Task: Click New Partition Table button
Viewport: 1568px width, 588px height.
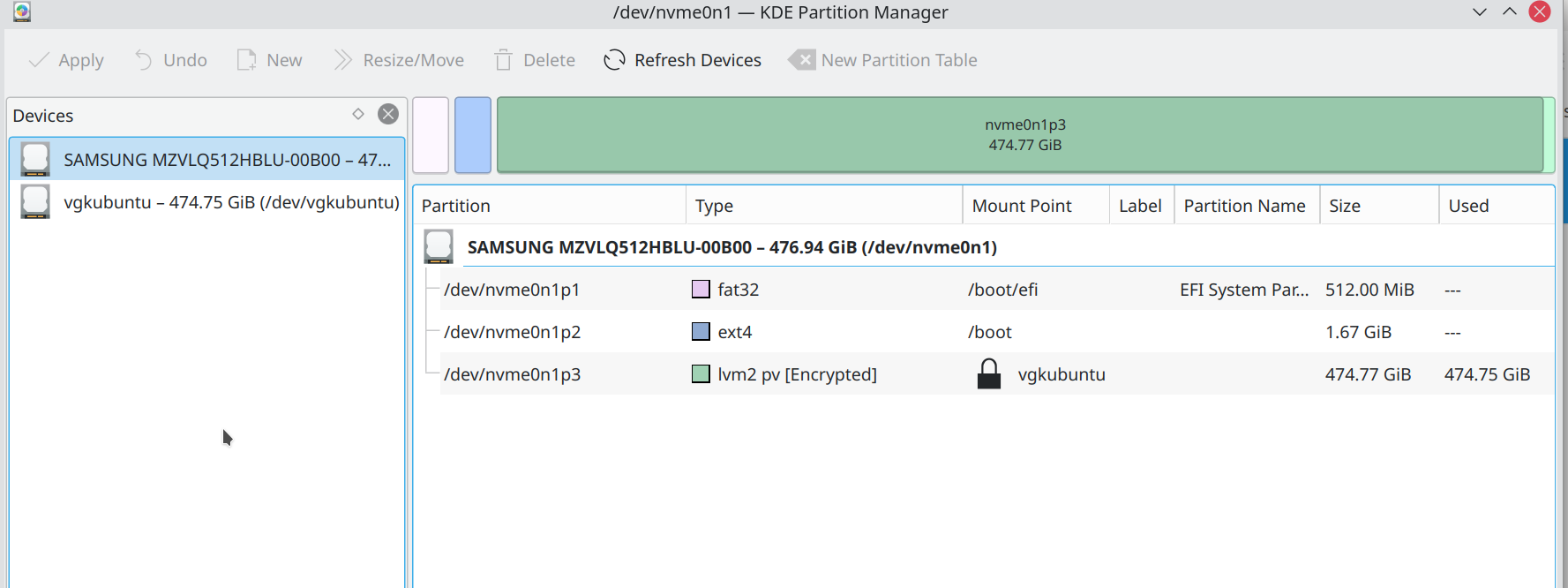Action: point(883,60)
